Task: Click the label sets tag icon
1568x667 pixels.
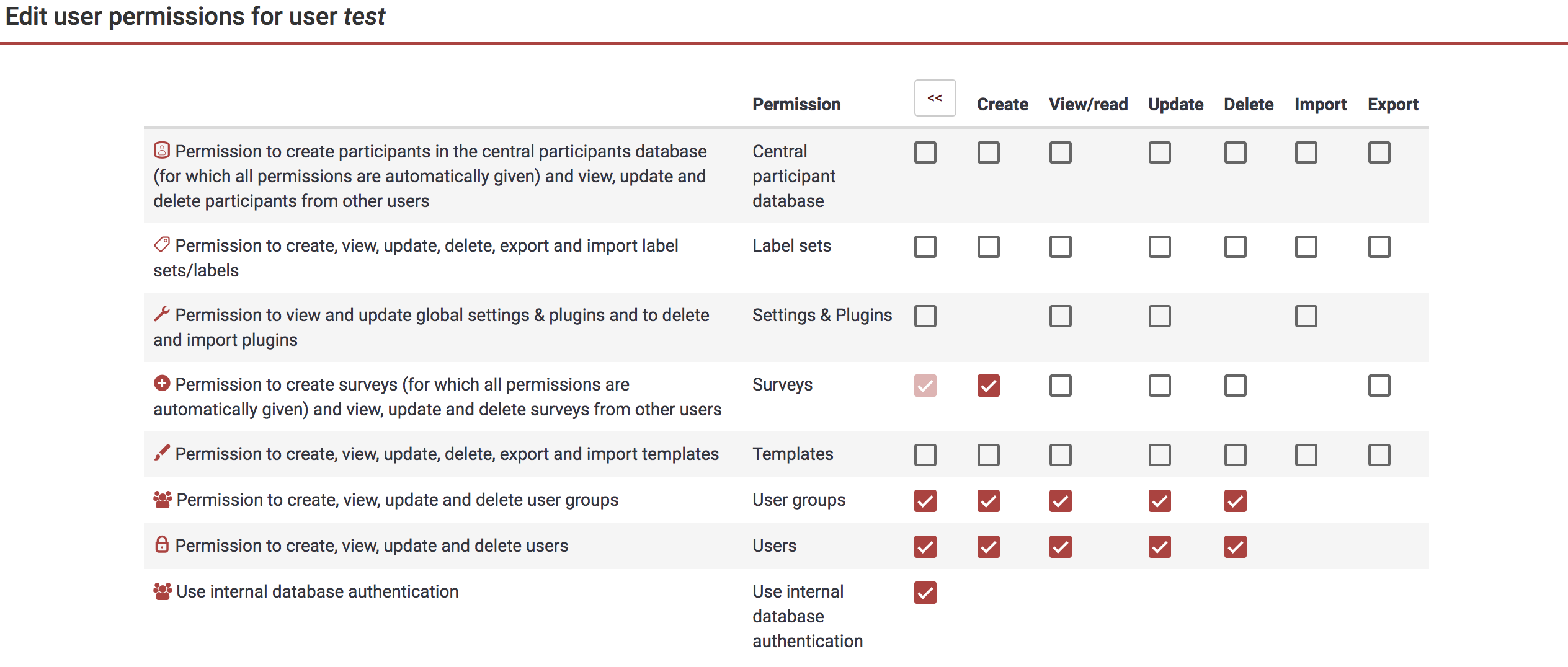Action: point(162,244)
